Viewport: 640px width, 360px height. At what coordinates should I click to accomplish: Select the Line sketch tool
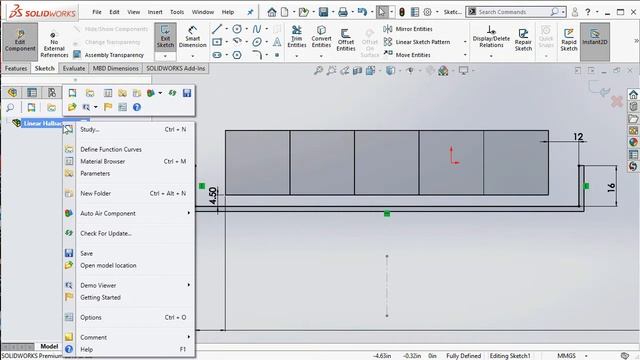(217, 29)
